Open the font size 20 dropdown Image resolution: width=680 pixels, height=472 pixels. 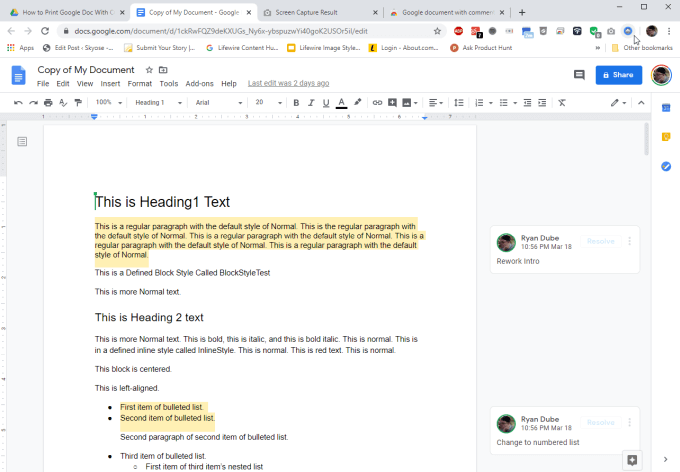click(268, 102)
